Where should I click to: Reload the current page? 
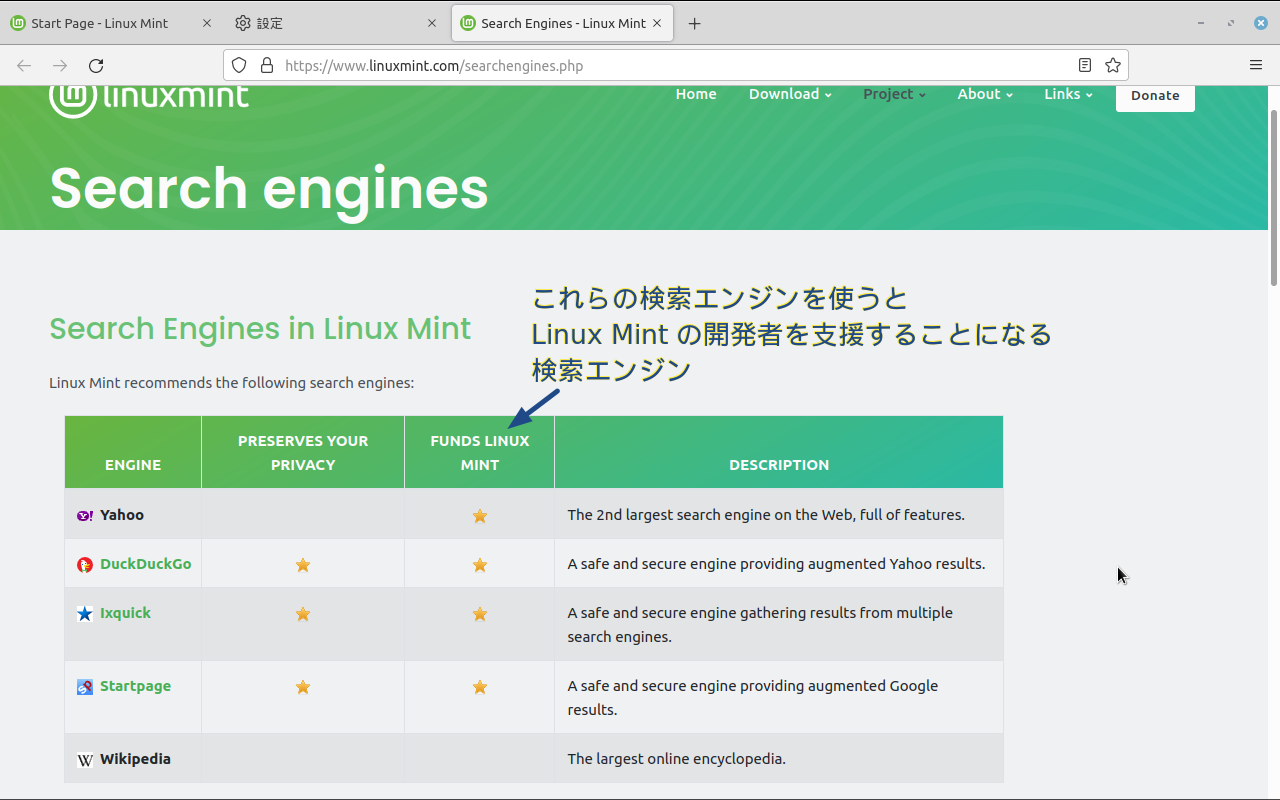[96, 65]
